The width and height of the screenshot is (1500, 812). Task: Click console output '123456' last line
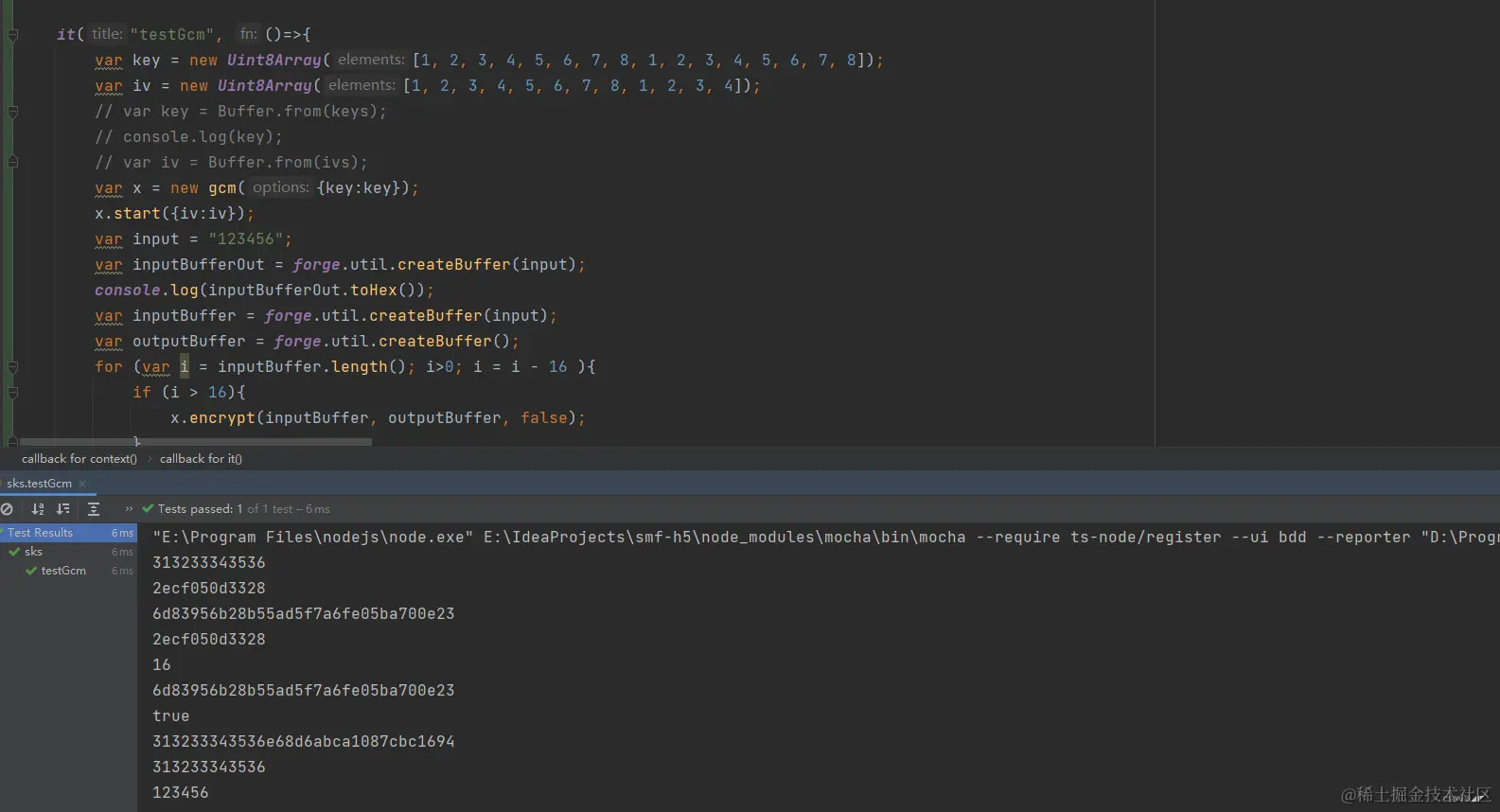pos(181,793)
